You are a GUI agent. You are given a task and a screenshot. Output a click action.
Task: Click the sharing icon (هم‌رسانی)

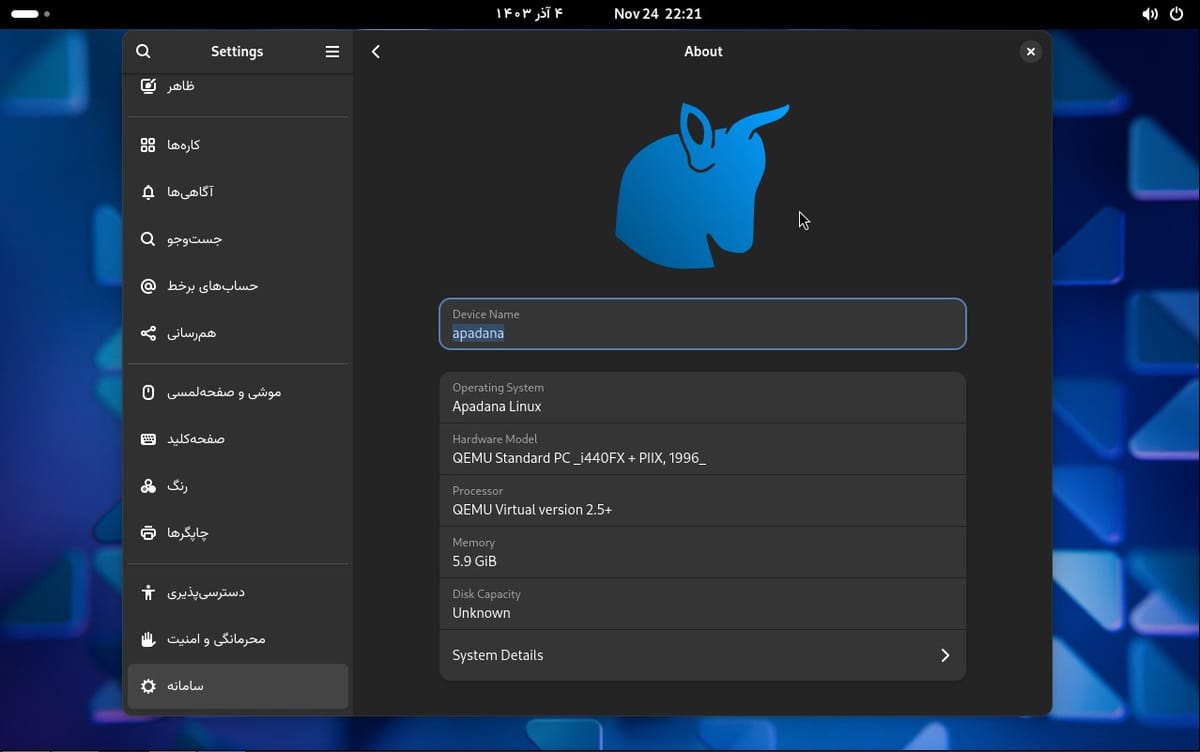(148, 333)
